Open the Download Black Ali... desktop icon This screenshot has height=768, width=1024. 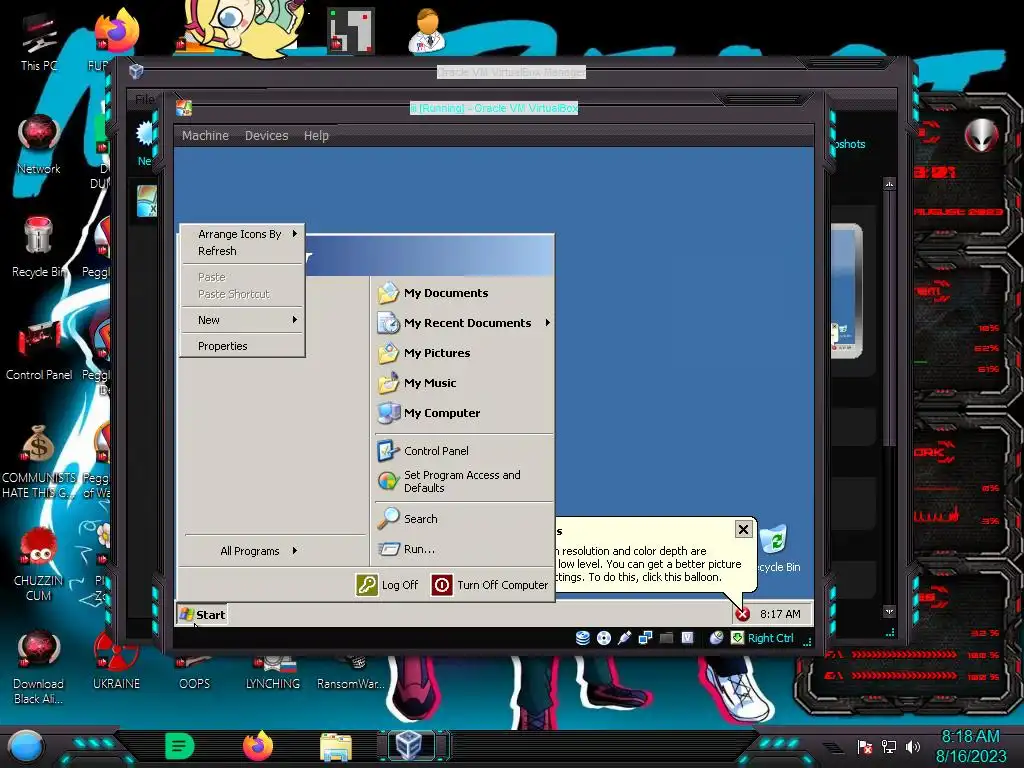pyautogui.click(x=38, y=667)
